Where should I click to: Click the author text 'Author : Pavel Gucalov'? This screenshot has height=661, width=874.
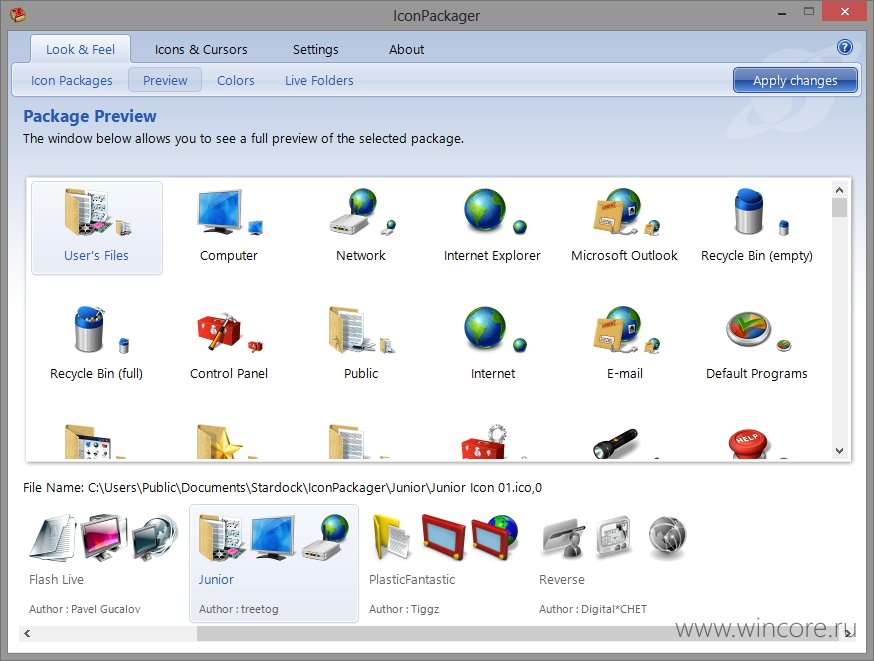point(85,609)
